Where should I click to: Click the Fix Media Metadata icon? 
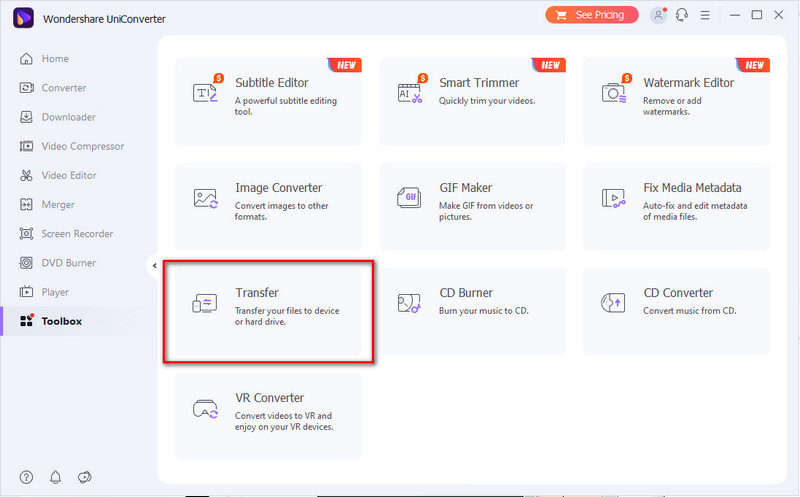tap(614, 198)
